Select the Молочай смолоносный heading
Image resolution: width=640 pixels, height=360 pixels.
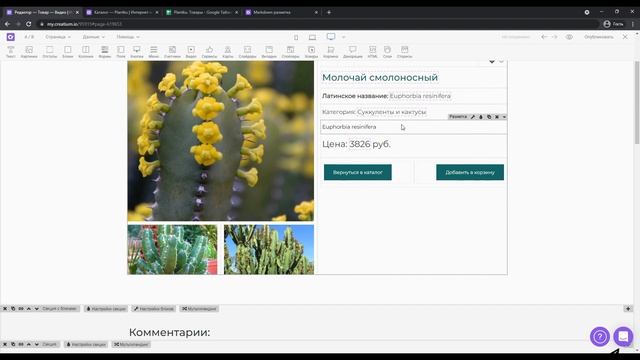click(x=380, y=77)
